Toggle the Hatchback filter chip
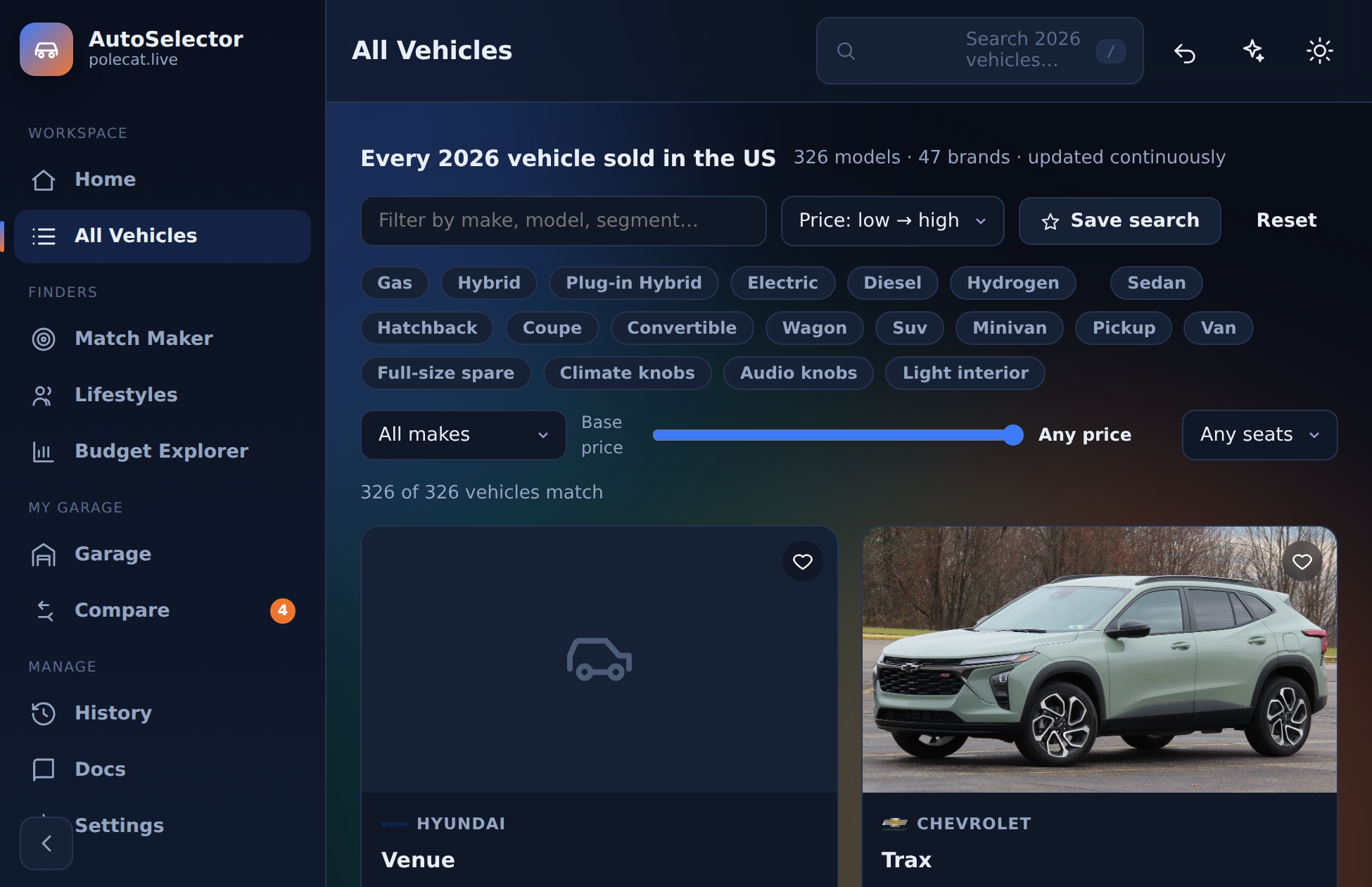The height and width of the screenshot is (887, 1372). point(427,328)
